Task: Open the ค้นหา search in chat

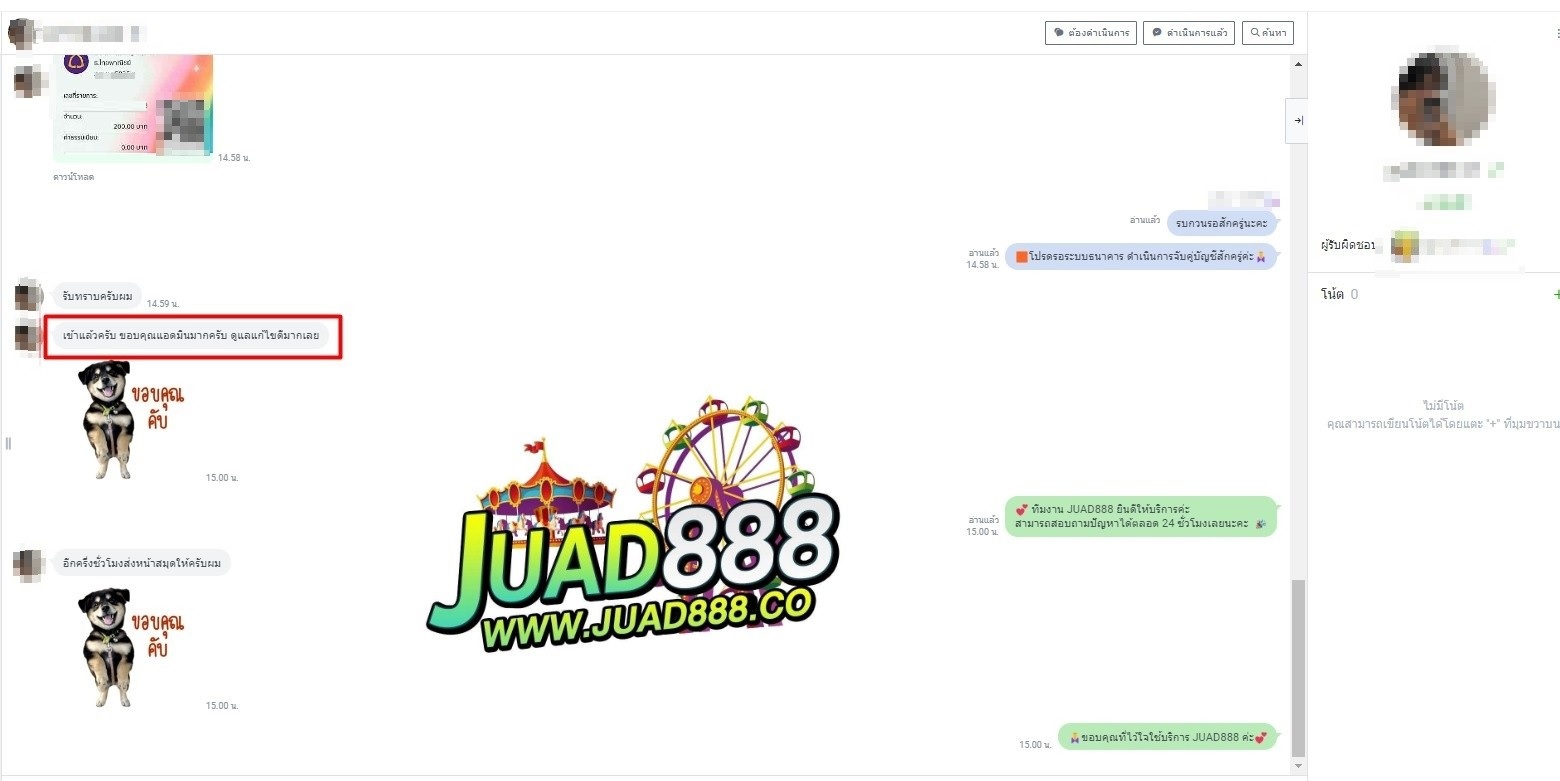Action: 1268,33
